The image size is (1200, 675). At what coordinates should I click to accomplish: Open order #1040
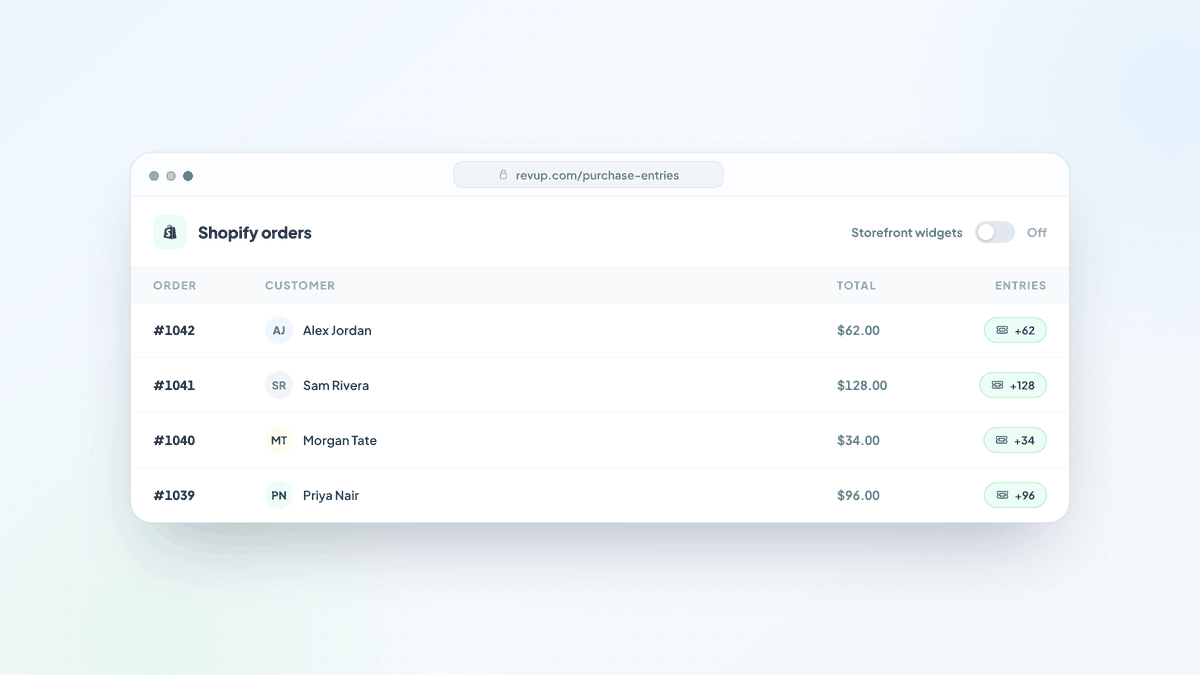174,440
